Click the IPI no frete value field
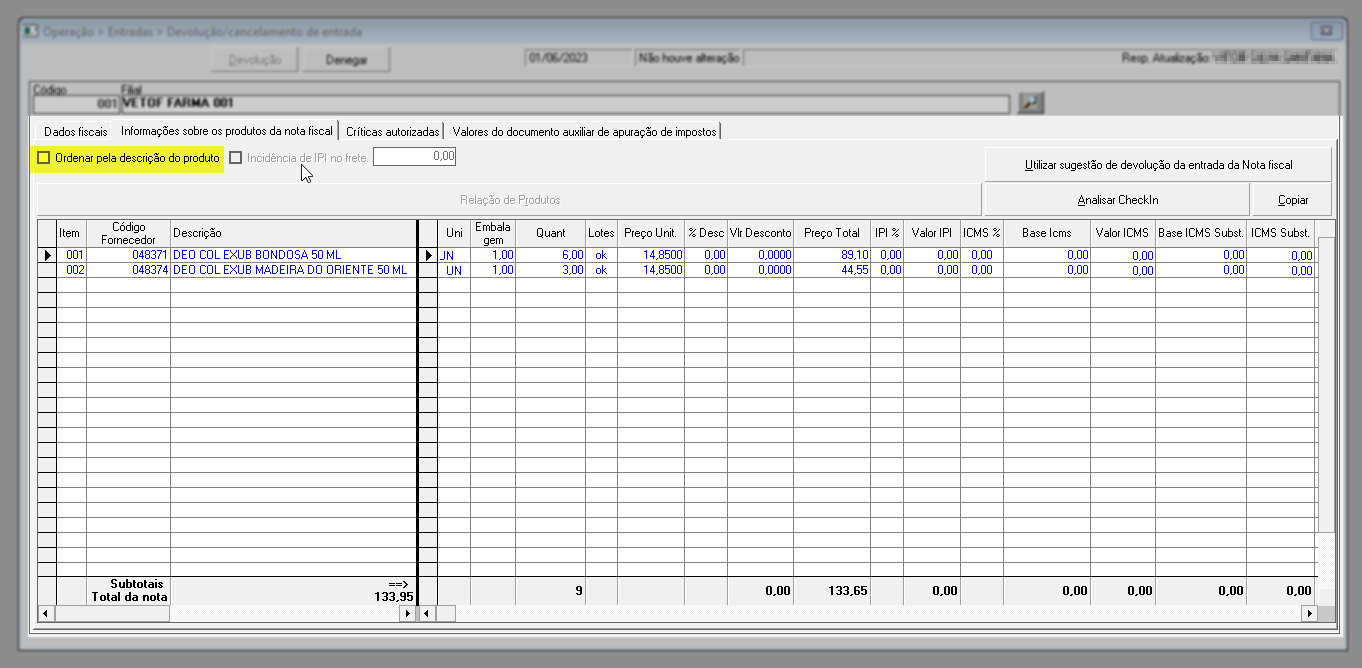Screen dimensions: 1362x668 pyautogui.click(x=415, y=157)
